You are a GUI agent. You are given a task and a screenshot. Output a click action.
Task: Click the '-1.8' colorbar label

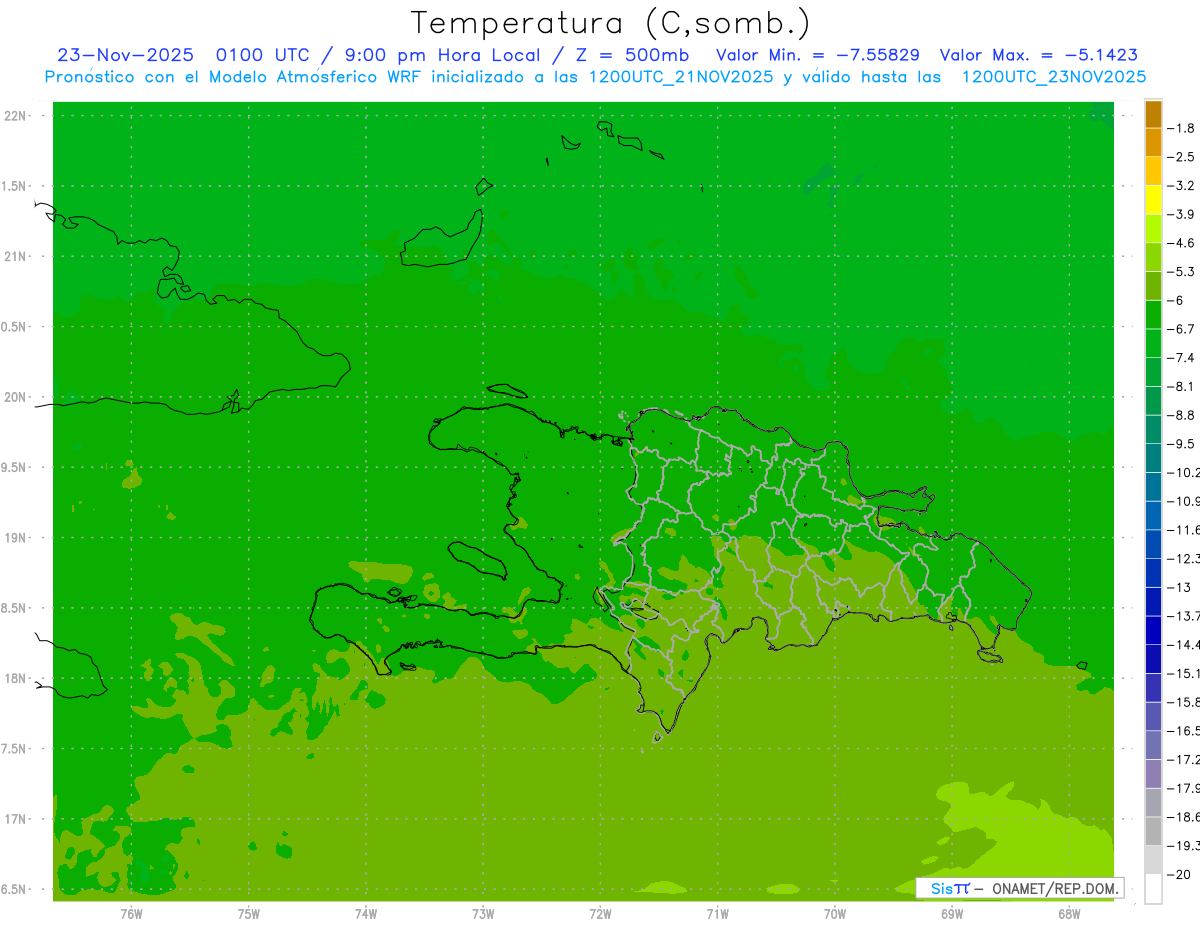(x=1181, y=128)
